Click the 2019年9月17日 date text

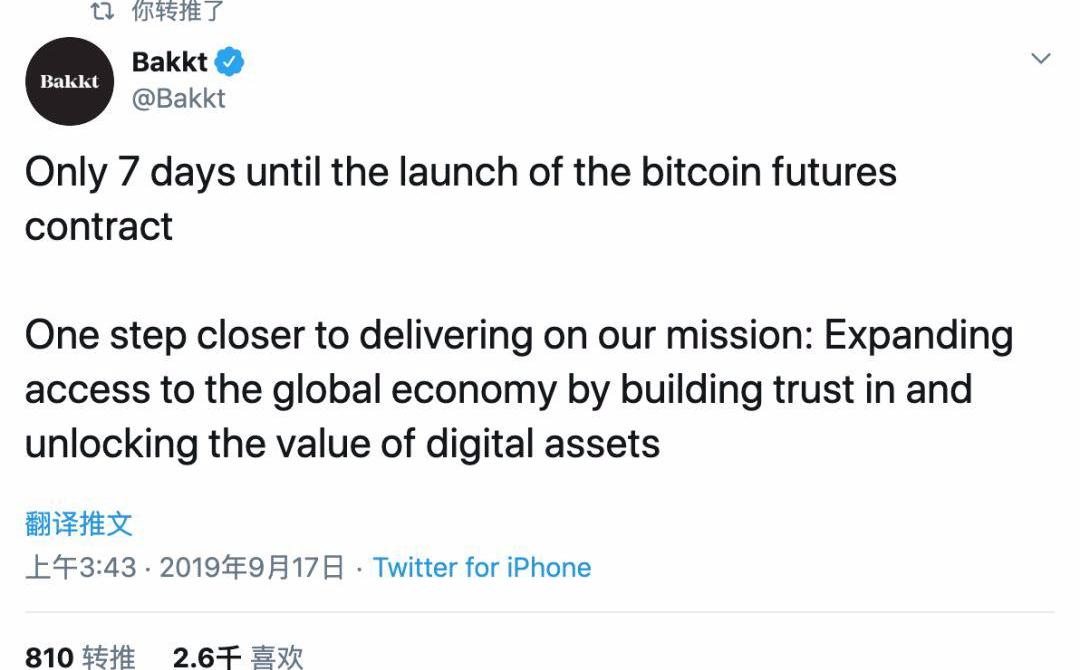click(x=251, y=567)
